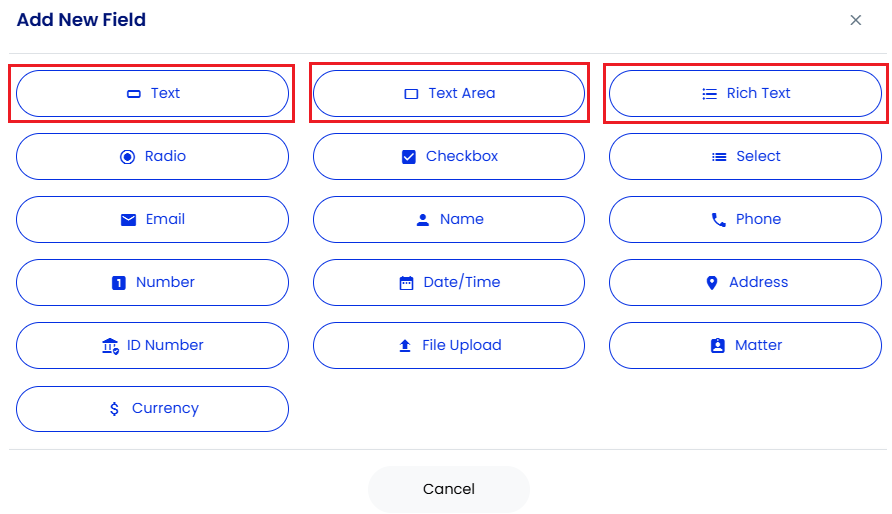The height and width of the screenshot is (514, 892).
Task: Click the Rich Text list icon
Action: pos(709,94)
